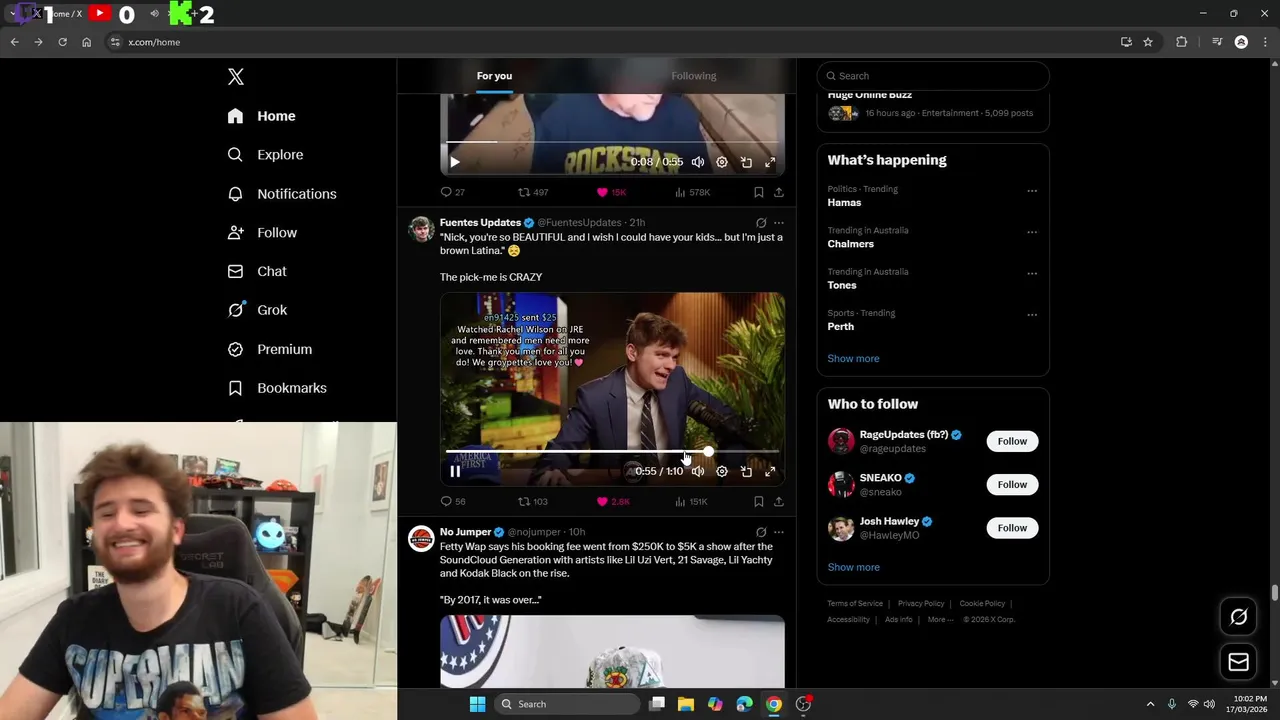
Task: Open the Fuentes Updates account name link
Action: coord(480,223)
